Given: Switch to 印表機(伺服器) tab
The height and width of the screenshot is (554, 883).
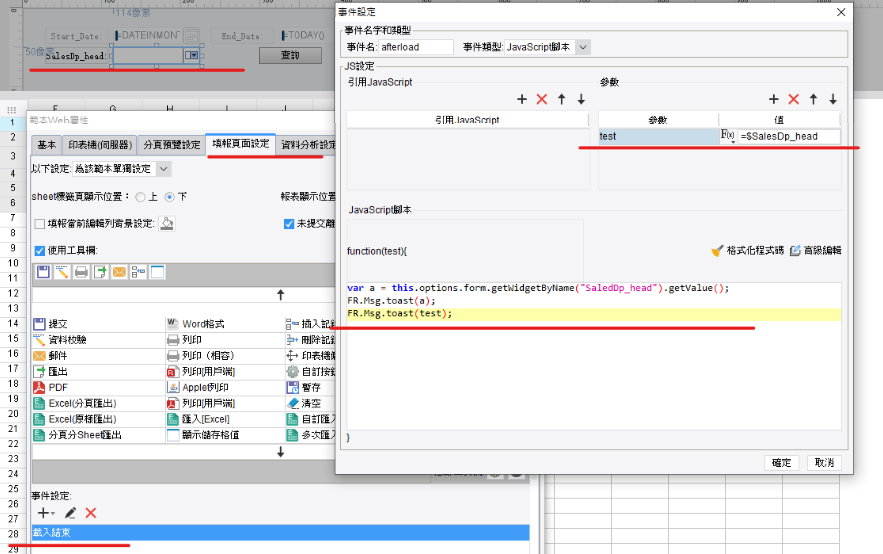Looking at the screenshot, I should [x=100, y=145].
